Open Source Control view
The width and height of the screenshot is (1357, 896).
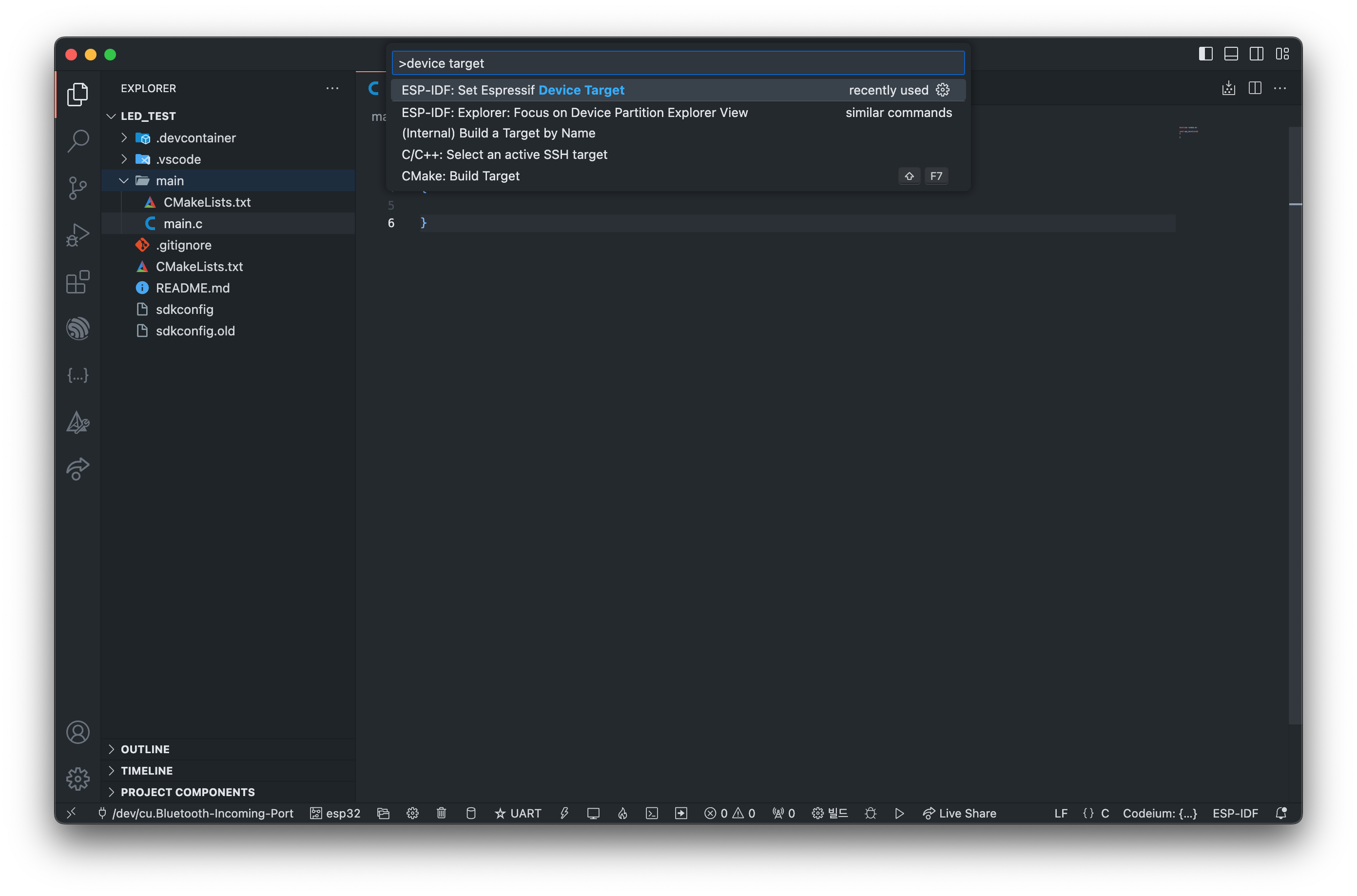[x=78, y=187]
